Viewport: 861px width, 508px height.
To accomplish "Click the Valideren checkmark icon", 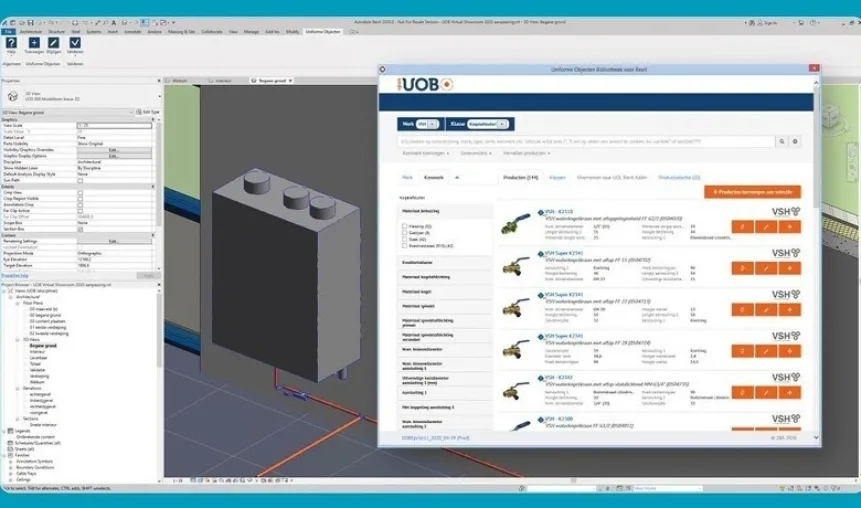I will [x=75, y=43].
